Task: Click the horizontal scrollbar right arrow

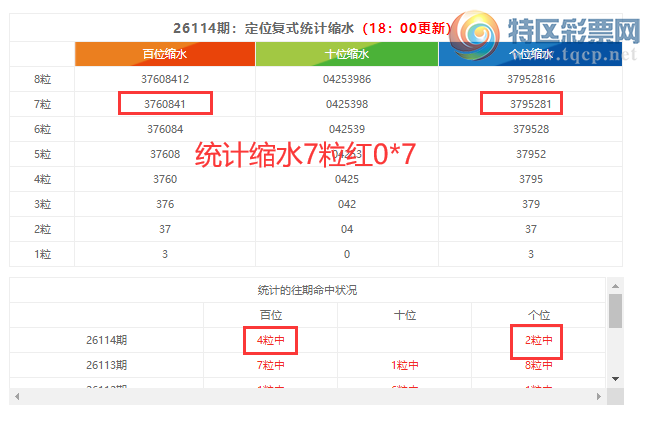Action: click(599, 396)
